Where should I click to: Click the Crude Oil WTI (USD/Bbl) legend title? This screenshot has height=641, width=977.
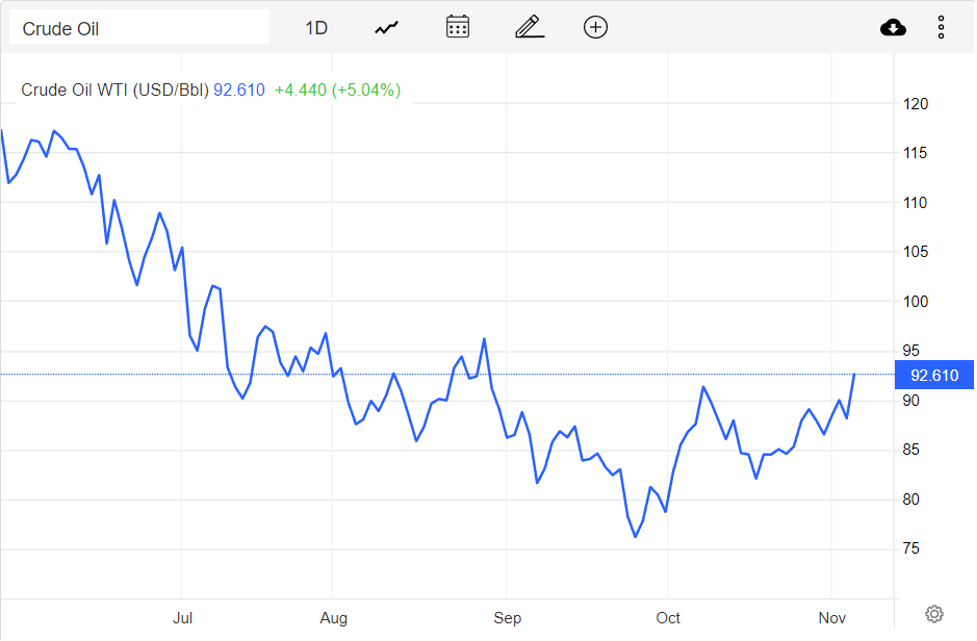(115, 90)
